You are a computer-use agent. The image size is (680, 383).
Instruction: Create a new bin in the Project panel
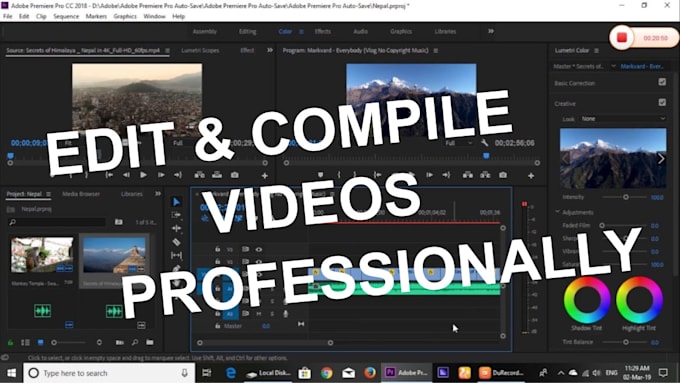(x=150, y=342)
